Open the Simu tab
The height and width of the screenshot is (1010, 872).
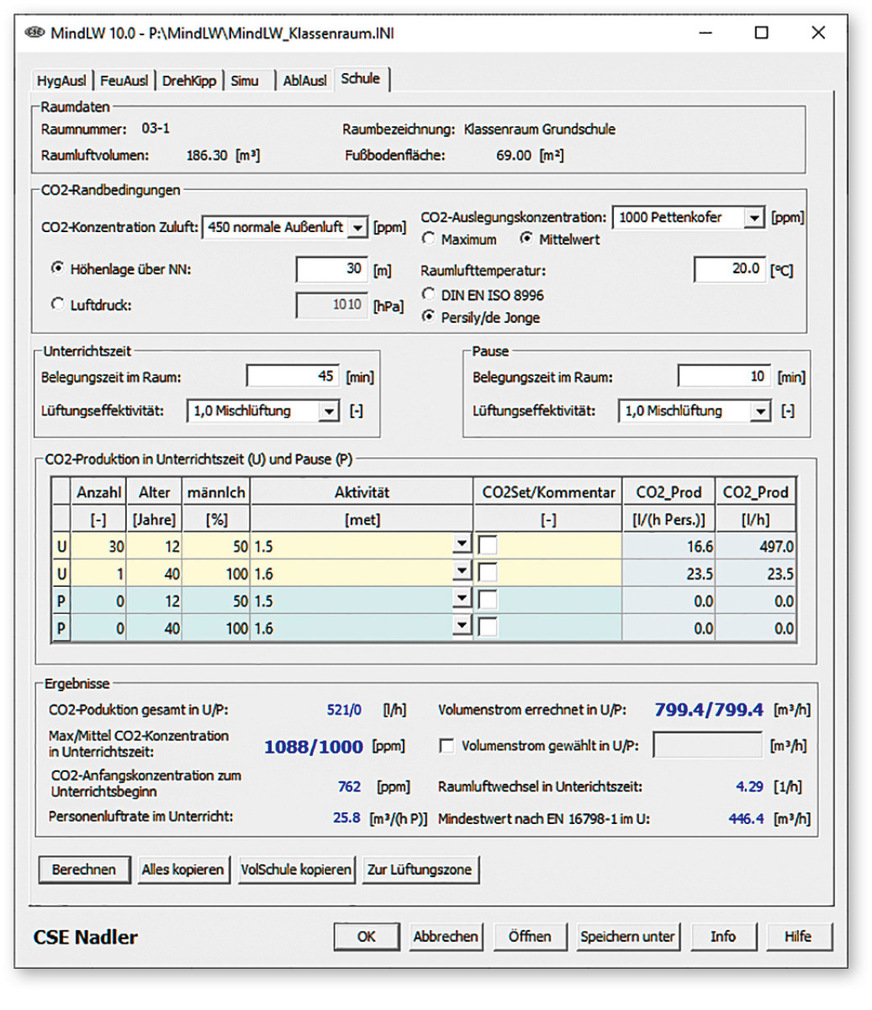tap(244, 80)
